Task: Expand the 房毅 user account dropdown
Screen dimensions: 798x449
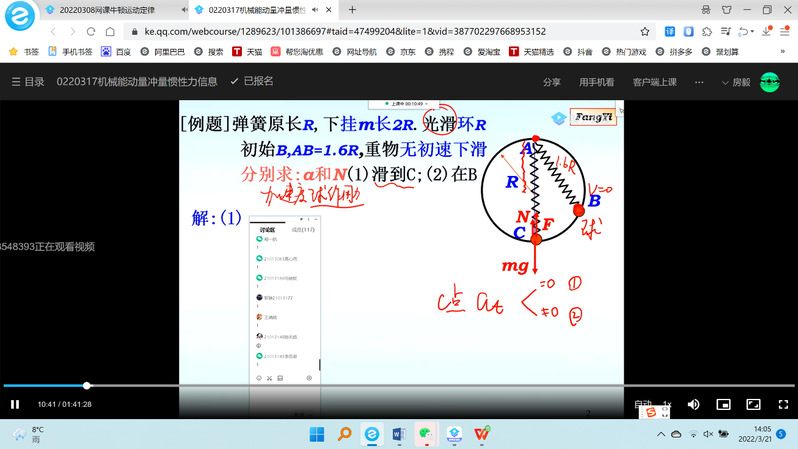Action: point(735,82)
